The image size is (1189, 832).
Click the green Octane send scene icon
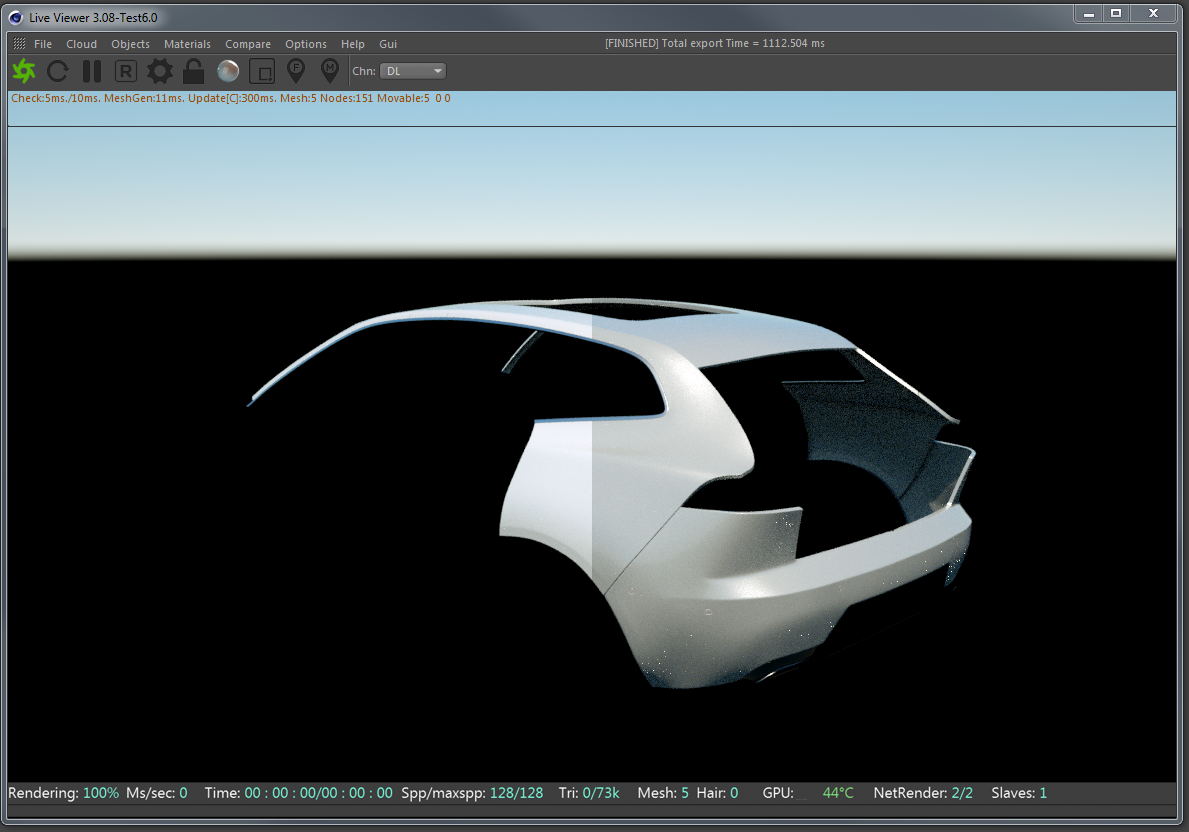(24, 71)
